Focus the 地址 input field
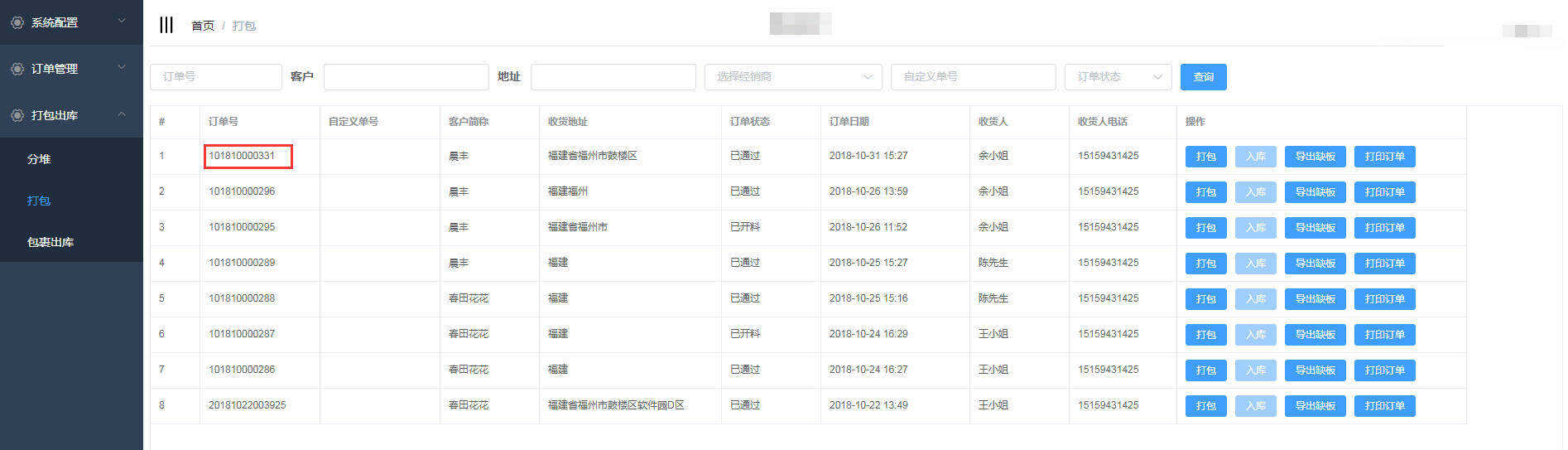Viewport: 1568px width, 450px height. point(613,77)
